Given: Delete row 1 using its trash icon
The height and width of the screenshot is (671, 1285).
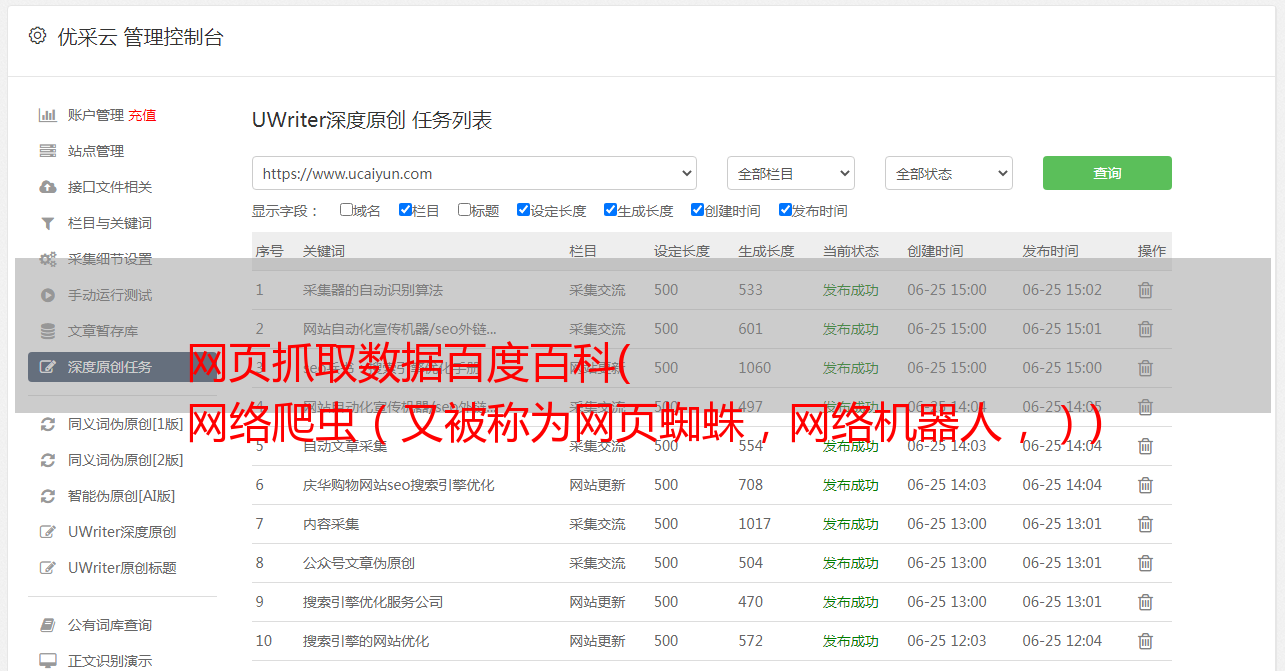Looking at the screenshot, I should coord(1145,290).
